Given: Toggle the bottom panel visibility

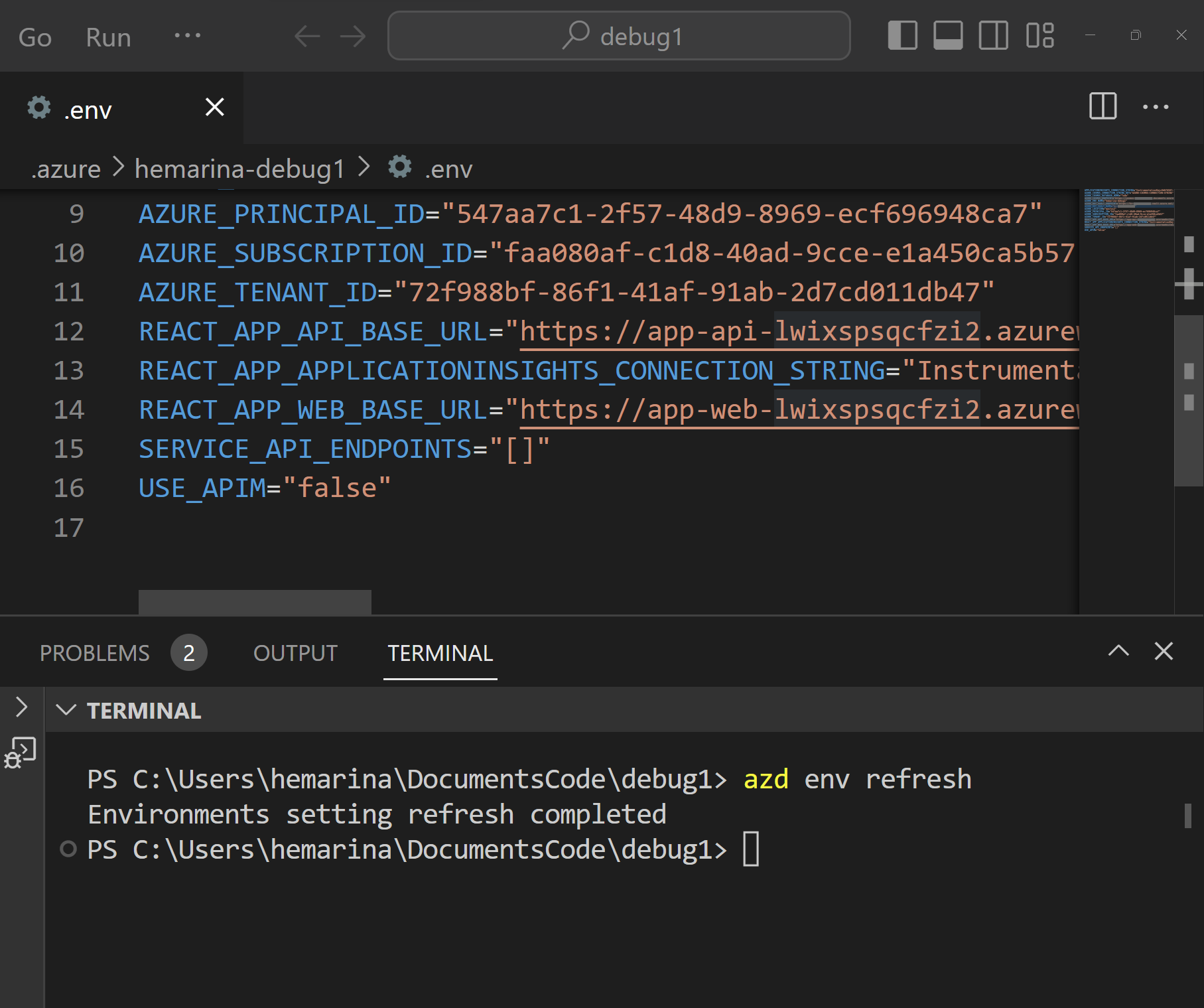Looking at the screenshot, I should pos(947,35).
